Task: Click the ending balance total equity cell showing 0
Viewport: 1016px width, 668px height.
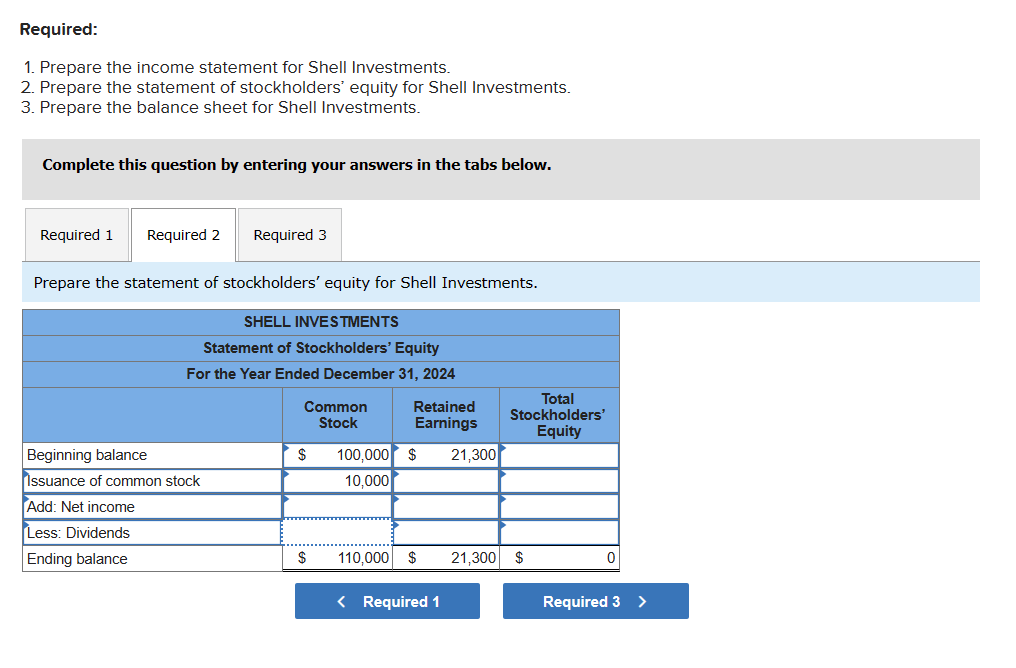Action: click(559, 558)
